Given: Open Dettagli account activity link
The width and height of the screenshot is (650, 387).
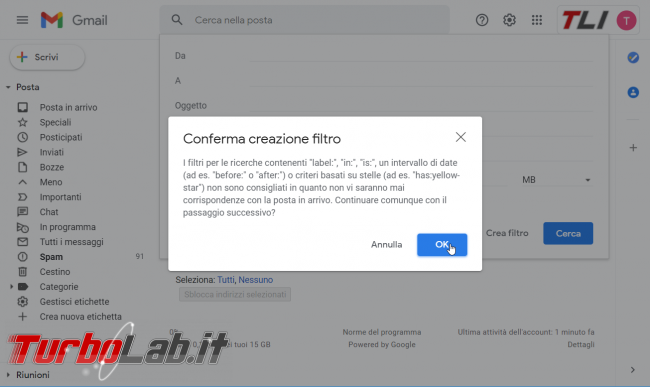Looking at the screenshot, I should point(581,344).
